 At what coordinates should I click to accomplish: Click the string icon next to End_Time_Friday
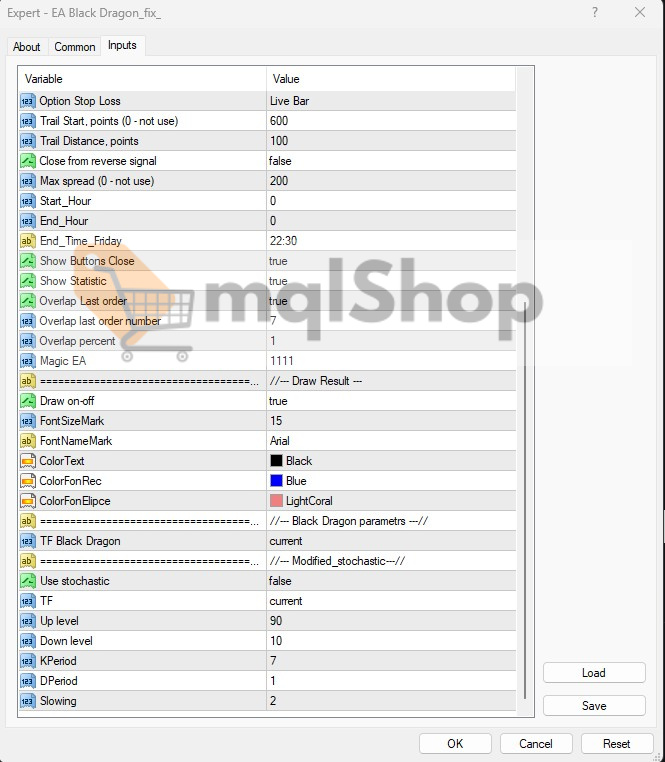coord(28,241)
